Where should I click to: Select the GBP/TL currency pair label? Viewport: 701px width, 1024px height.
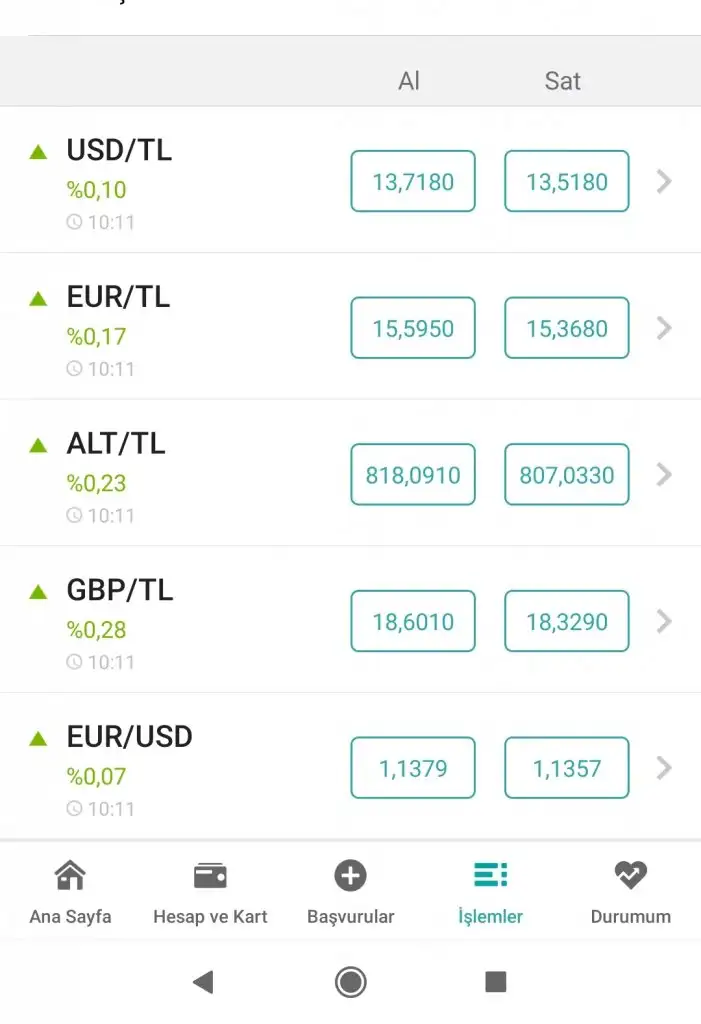120,590
